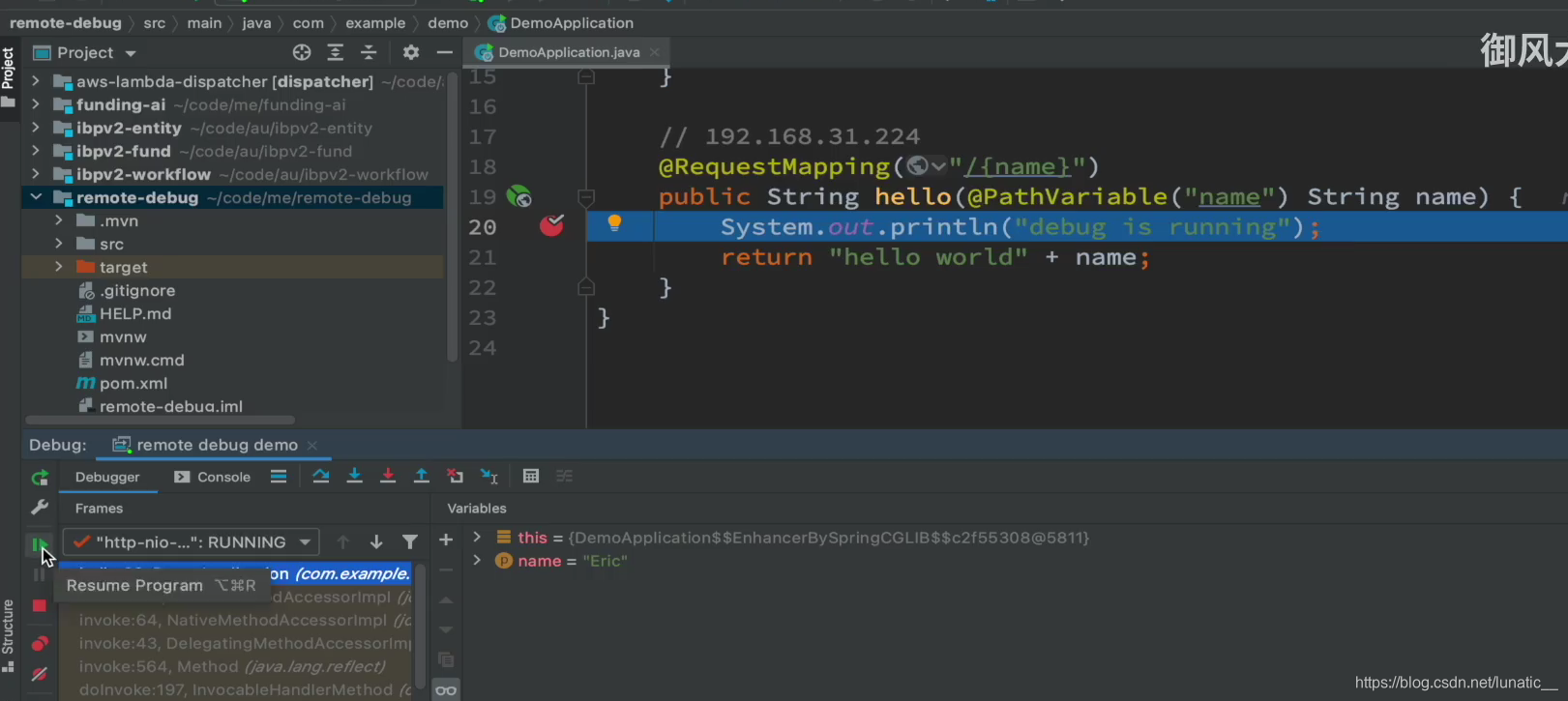Switch to the Debugger tab

(x=107, y=477)
